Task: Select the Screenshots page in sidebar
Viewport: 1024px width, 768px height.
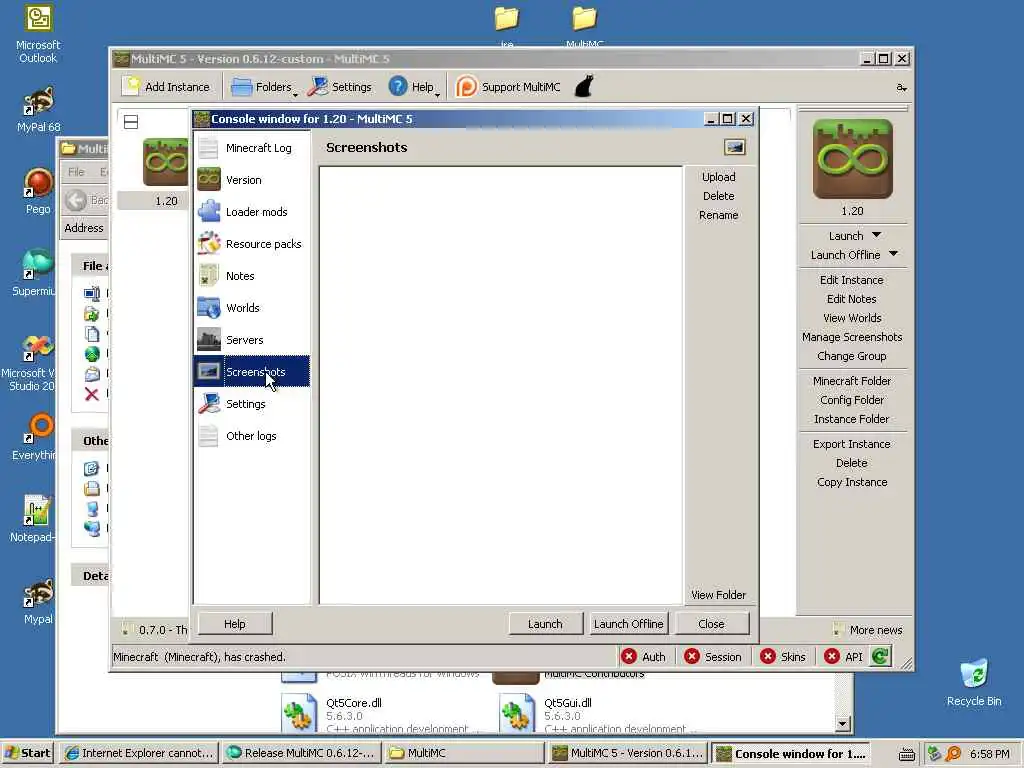Action: pyautogui.click(x=251, y=372)
